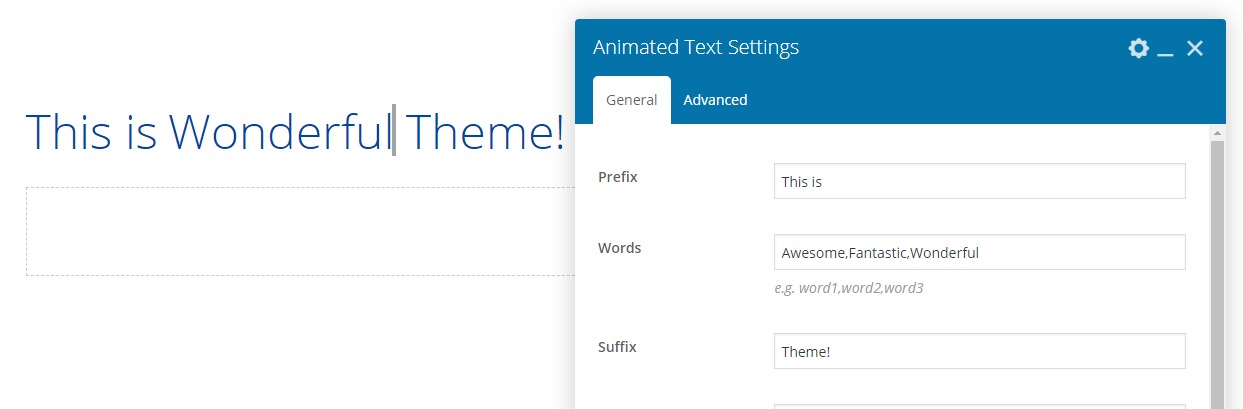Click the word Theme! in the page heading

485,132
